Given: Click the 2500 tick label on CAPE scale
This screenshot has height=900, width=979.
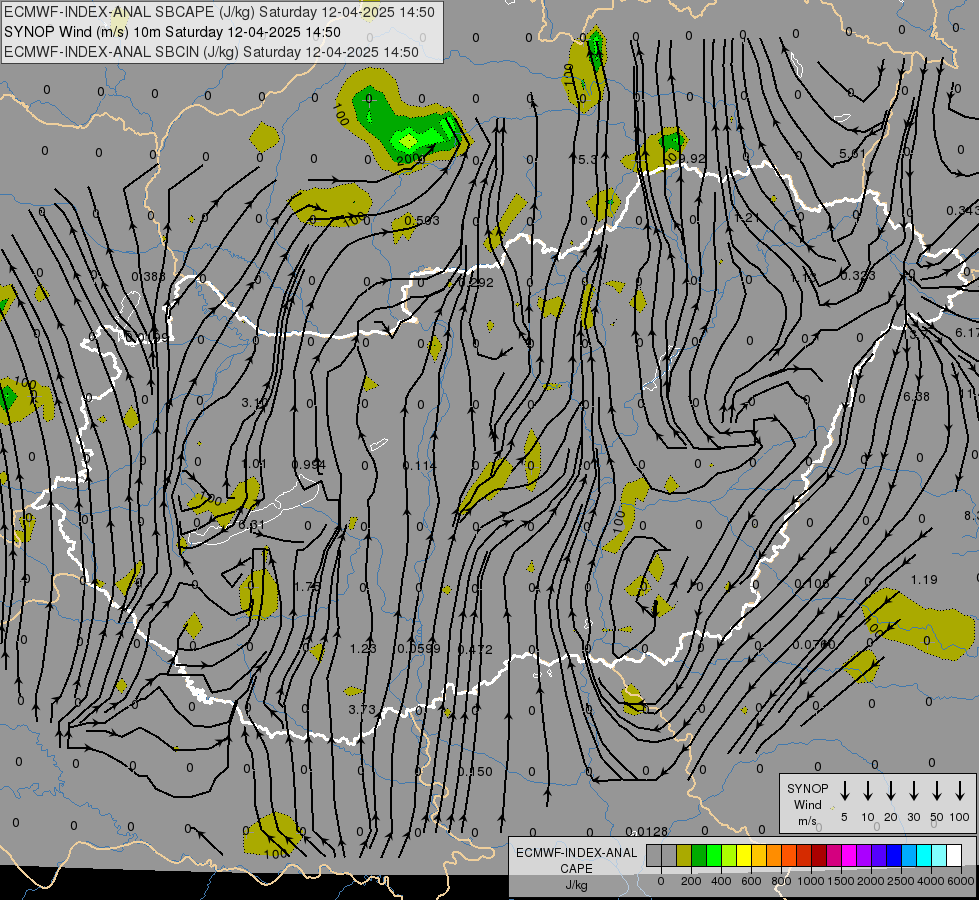Looking at the screenshot, I should coord(901,881).
